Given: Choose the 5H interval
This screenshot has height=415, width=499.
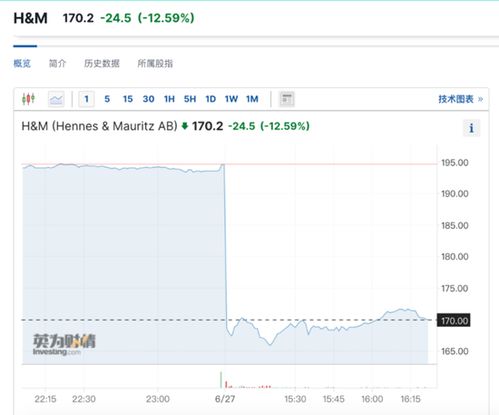Looking at the screenshot, I should tap(190, 99).
